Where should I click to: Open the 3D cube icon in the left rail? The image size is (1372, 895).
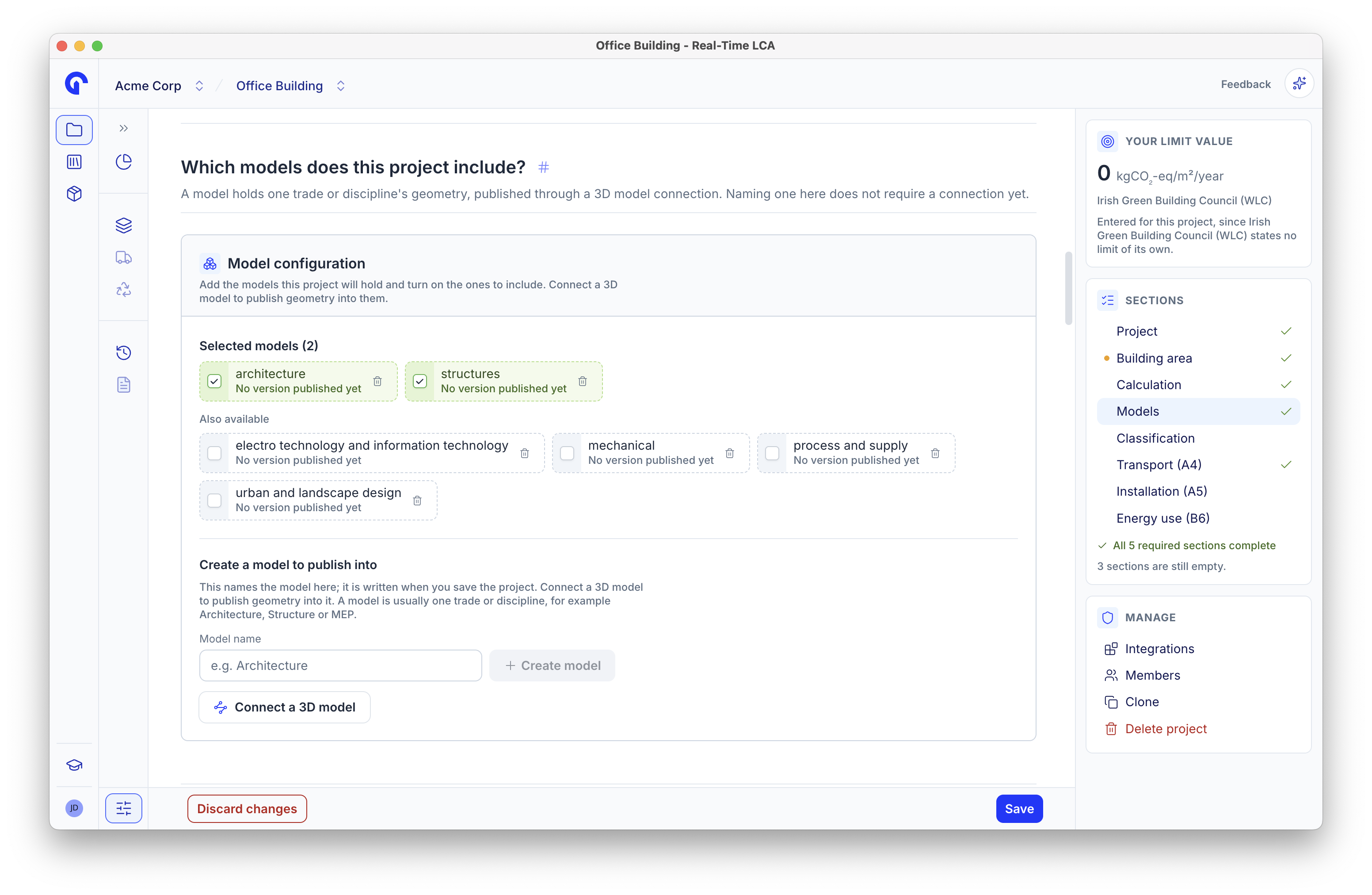point(74,194)
